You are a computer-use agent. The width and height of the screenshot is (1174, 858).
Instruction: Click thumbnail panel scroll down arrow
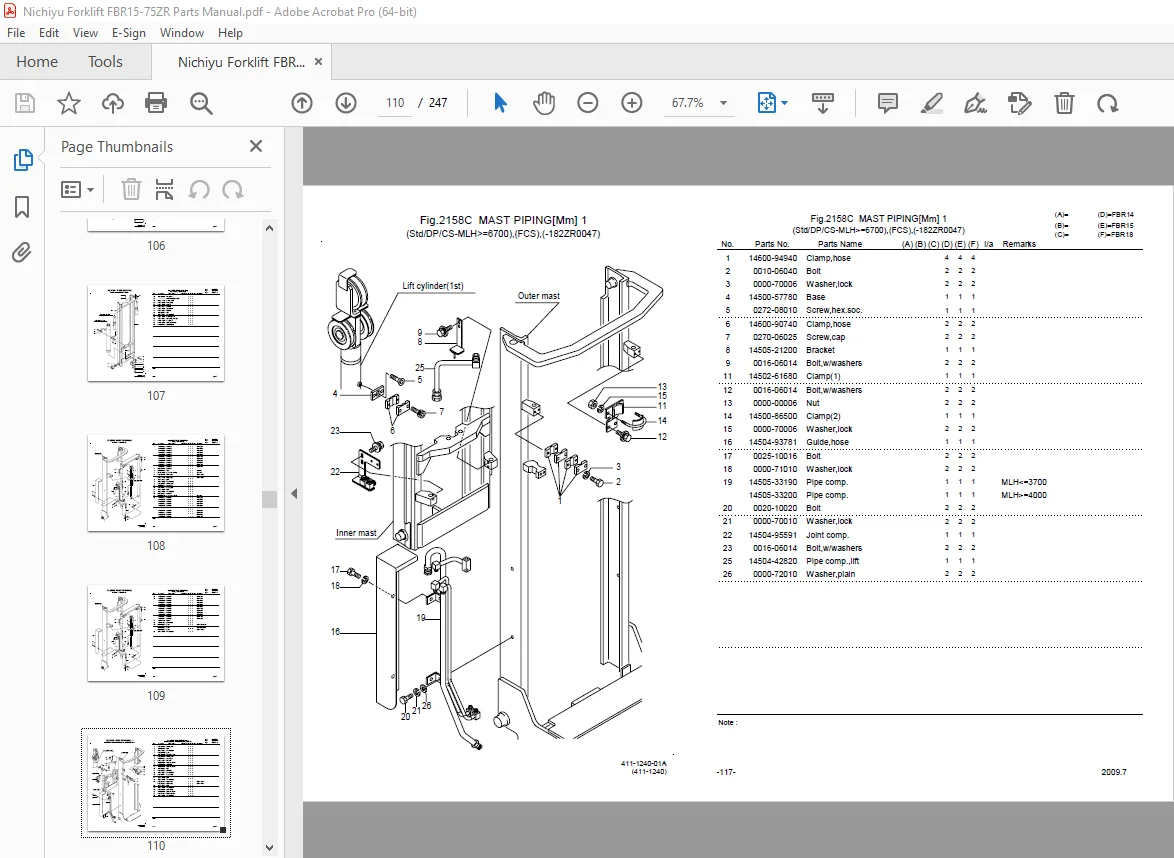point(270,848)
